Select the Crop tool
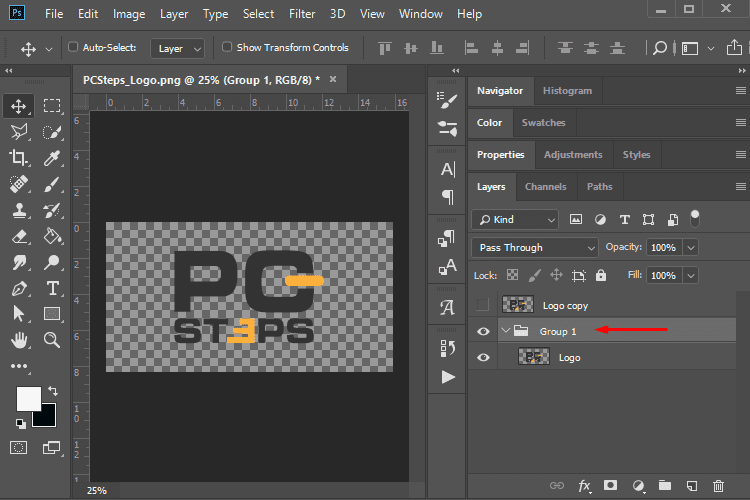The height and width of the screenshot is (500, 750). 19,157
